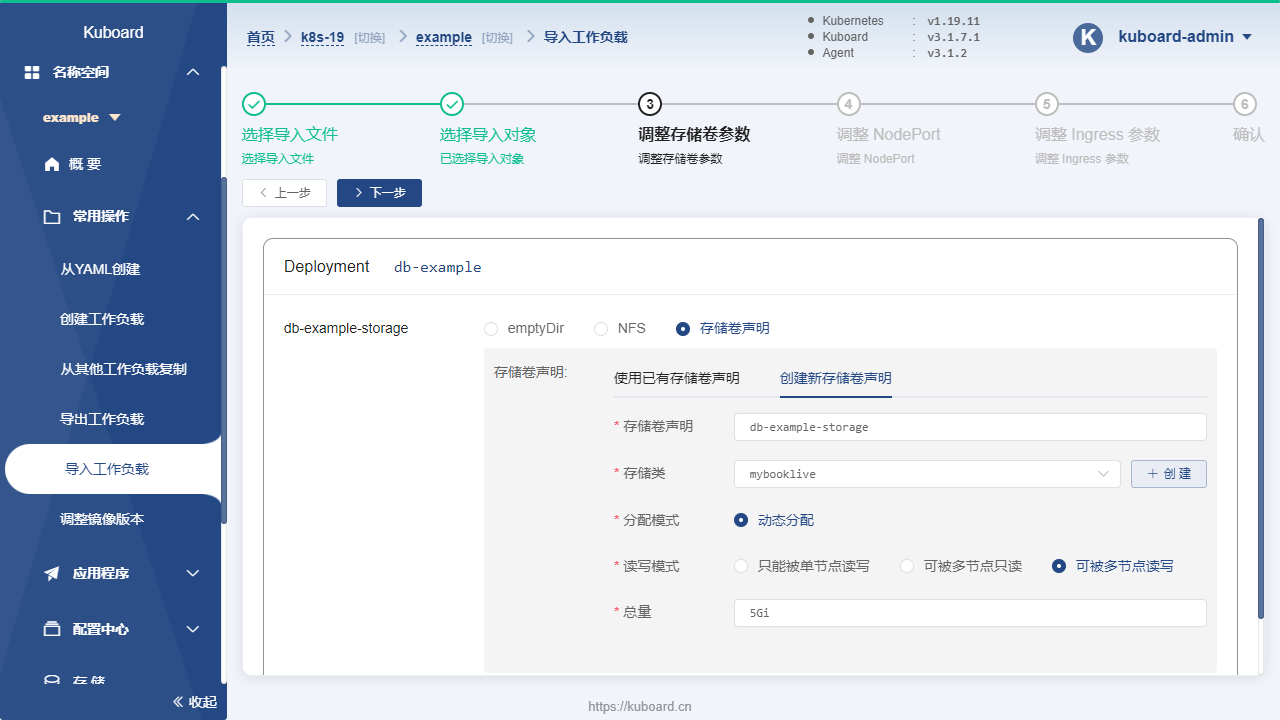Click the 存储 disk icon in sidebar

(52, 680)
